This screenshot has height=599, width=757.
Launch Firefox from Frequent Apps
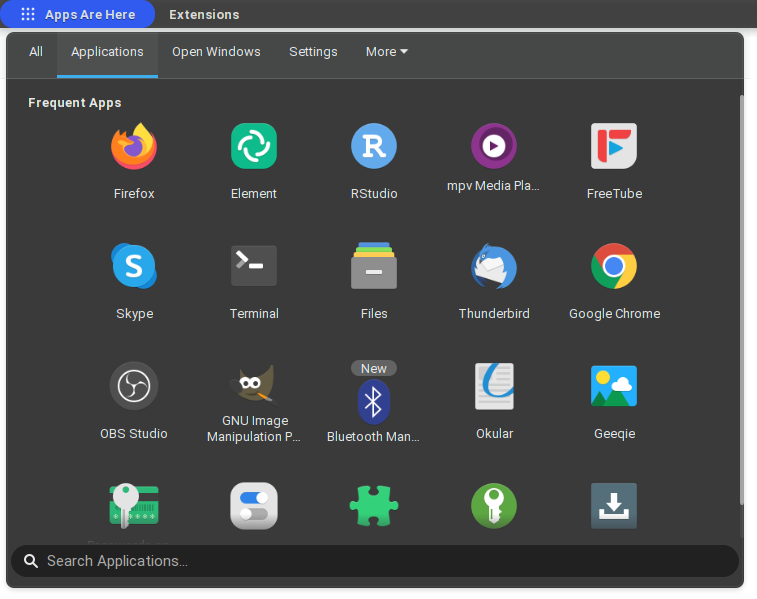(134, 146)
